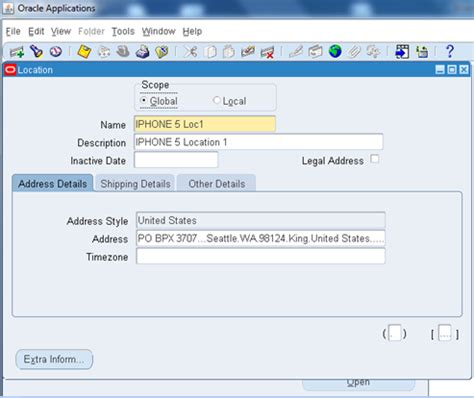This screenshot has width=474, height=398.
Task: Click the New record toolbar icon
Action: click(x=17, y=52)
